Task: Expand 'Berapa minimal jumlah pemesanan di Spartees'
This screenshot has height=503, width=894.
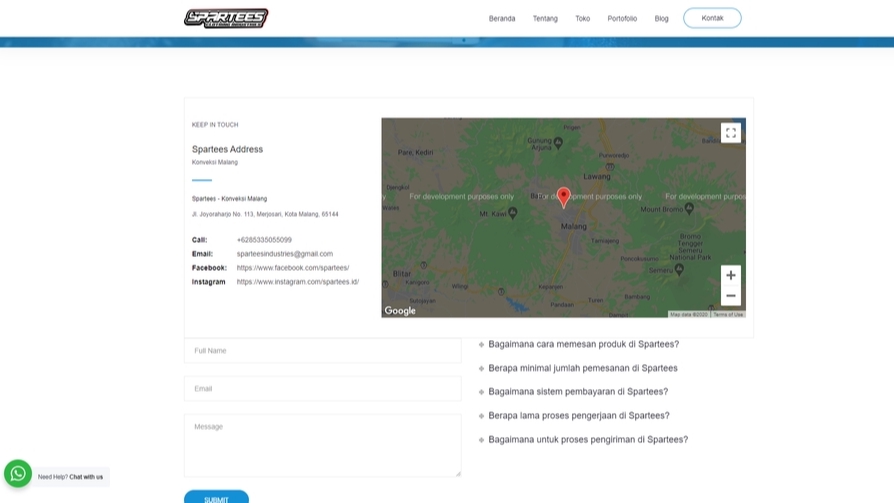Action: pos(583,368)
